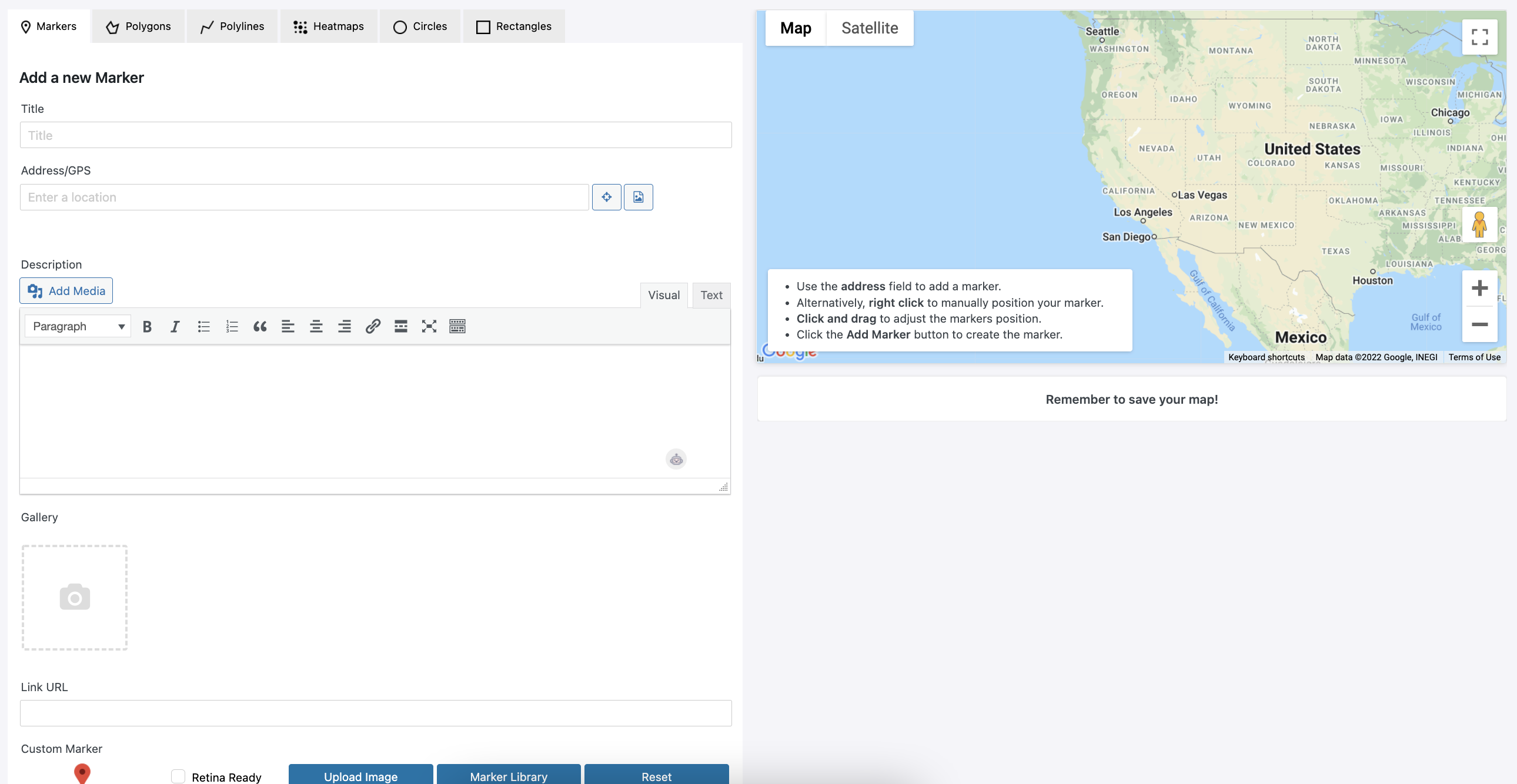This screenshot has width=1517, height=784.
Task: Click the round assistant icon inside the editor
Action: (676, 459)
